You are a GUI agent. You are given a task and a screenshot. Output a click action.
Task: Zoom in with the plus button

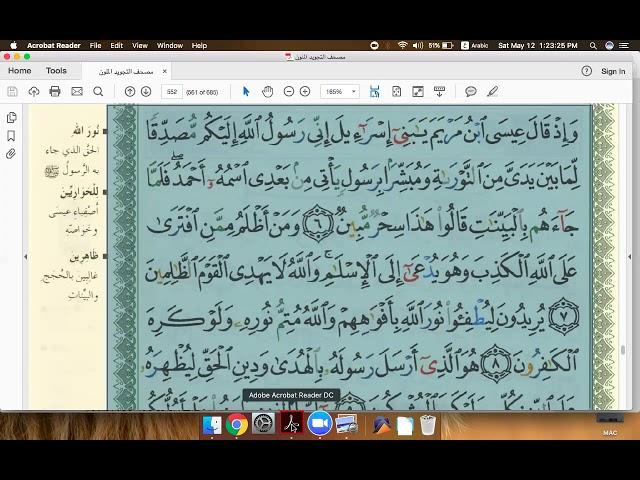[x=305, y=91]
